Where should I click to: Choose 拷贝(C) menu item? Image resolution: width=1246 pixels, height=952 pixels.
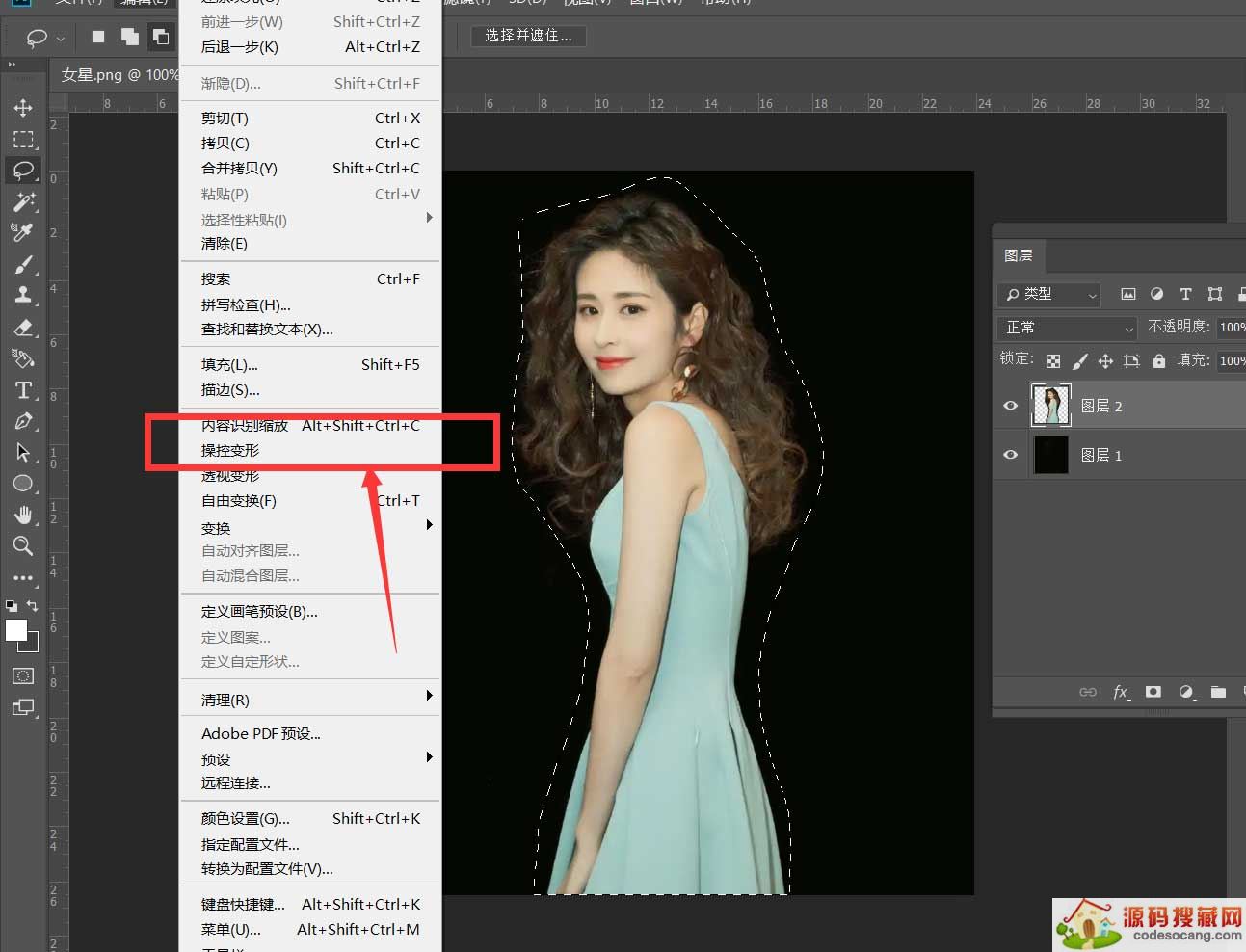click(310, 144)
